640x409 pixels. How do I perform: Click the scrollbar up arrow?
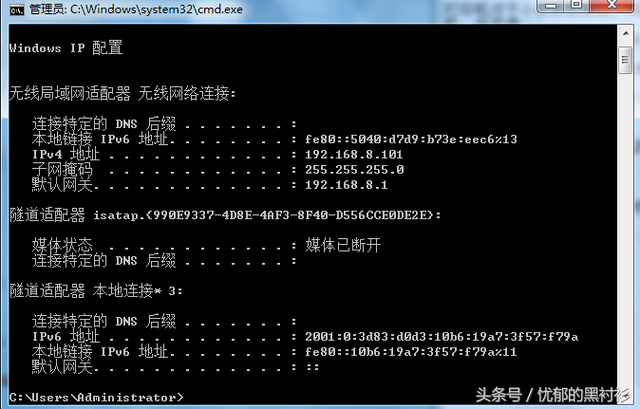coord(626,33)
